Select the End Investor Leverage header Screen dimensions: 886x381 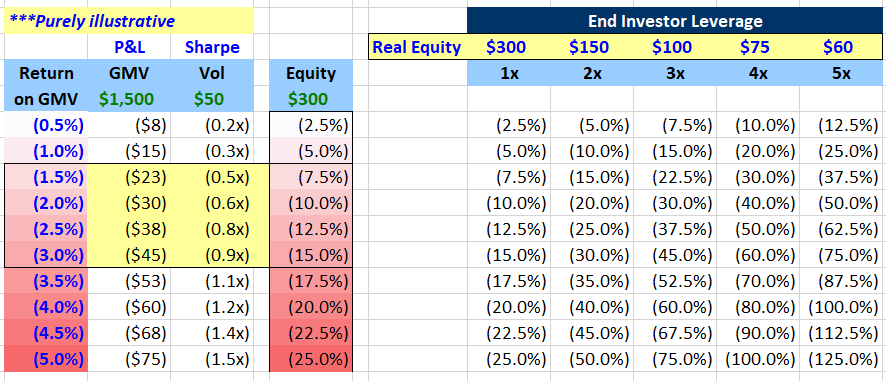675,21
